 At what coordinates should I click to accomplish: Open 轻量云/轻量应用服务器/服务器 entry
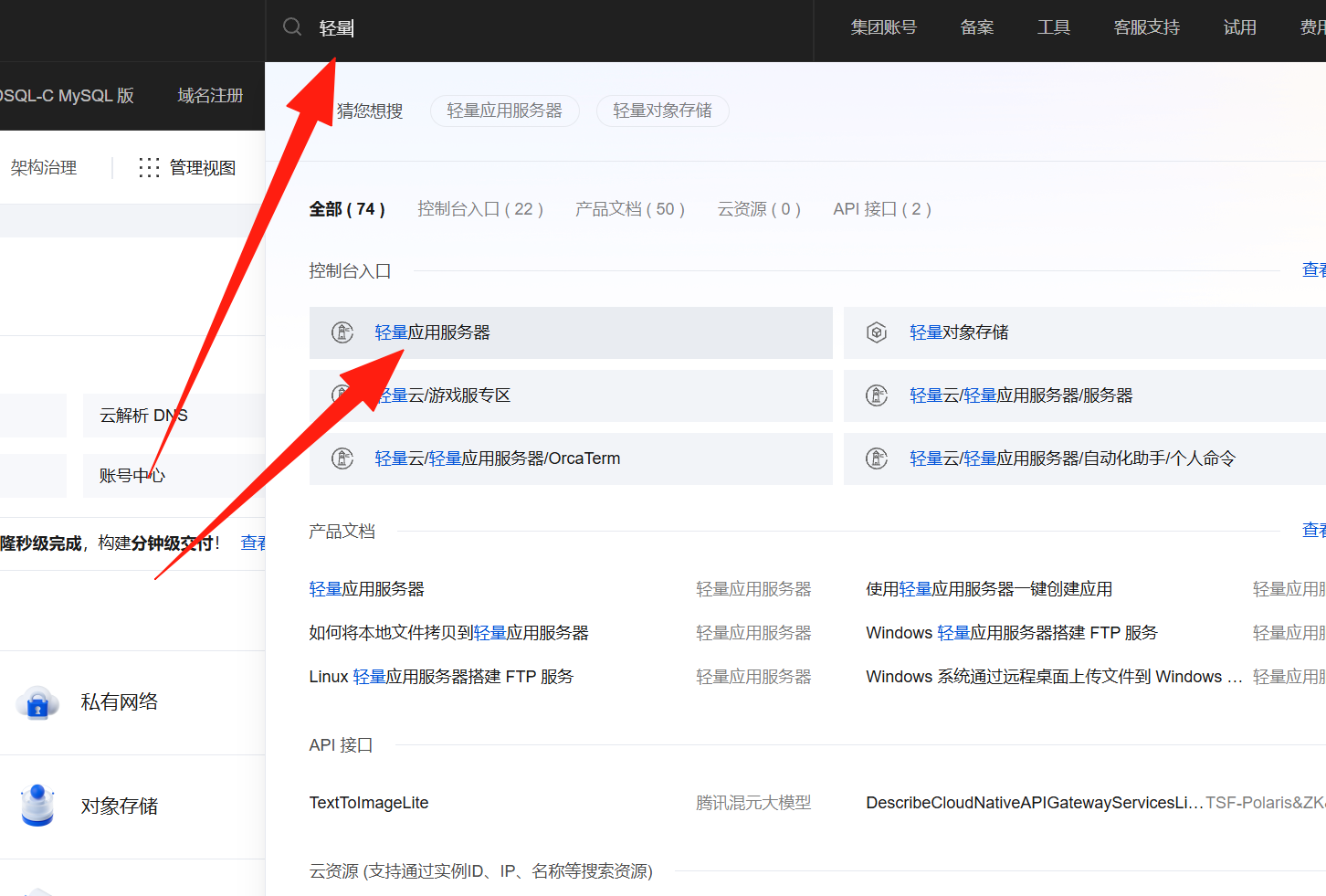(1085, 395)
